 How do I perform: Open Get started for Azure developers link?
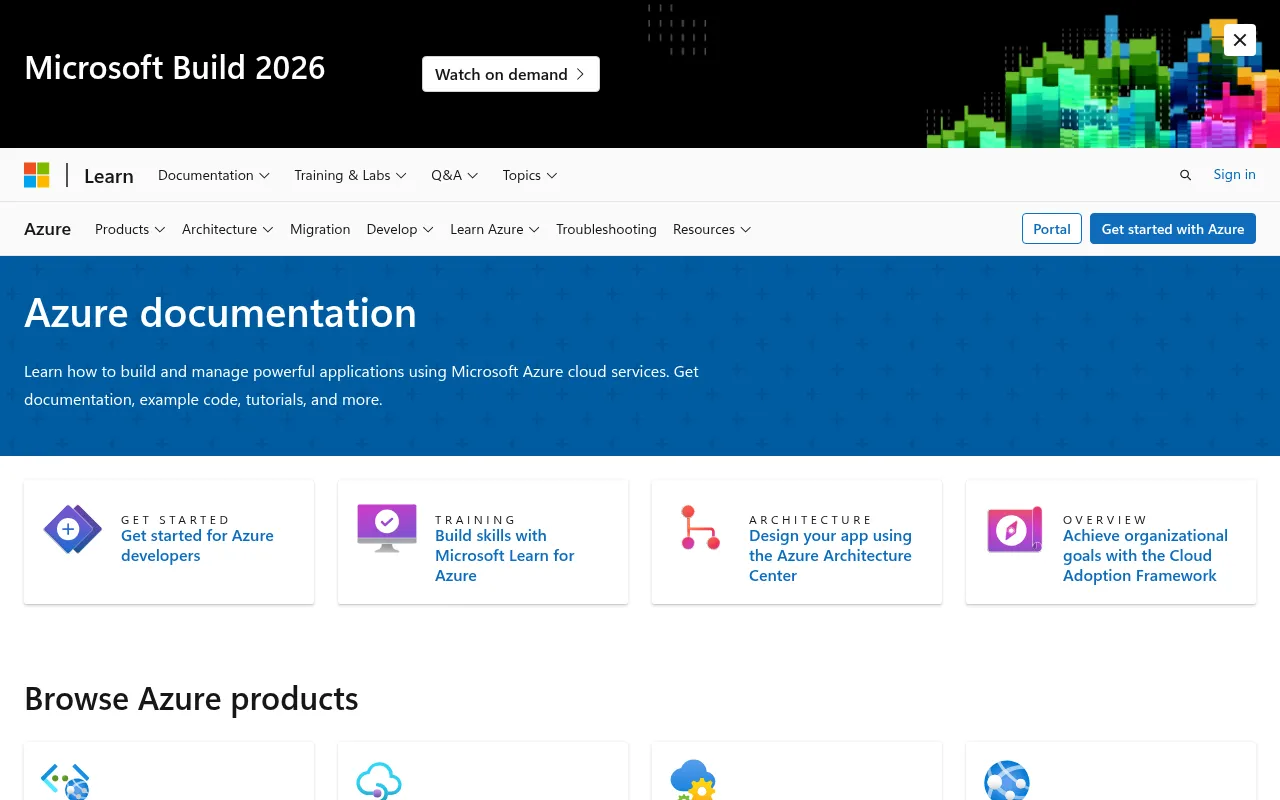click(x=197, y=546)
